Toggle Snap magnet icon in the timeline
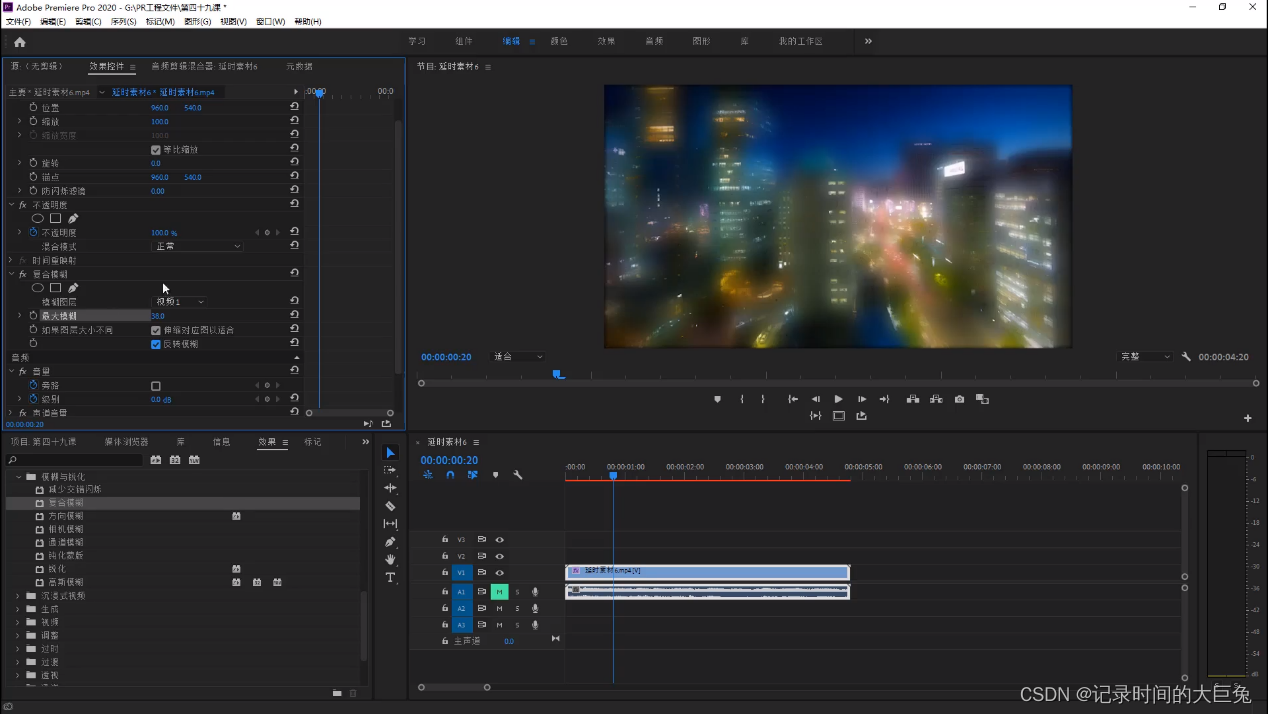Viewport: 1268px width, 714px height. 450,475
